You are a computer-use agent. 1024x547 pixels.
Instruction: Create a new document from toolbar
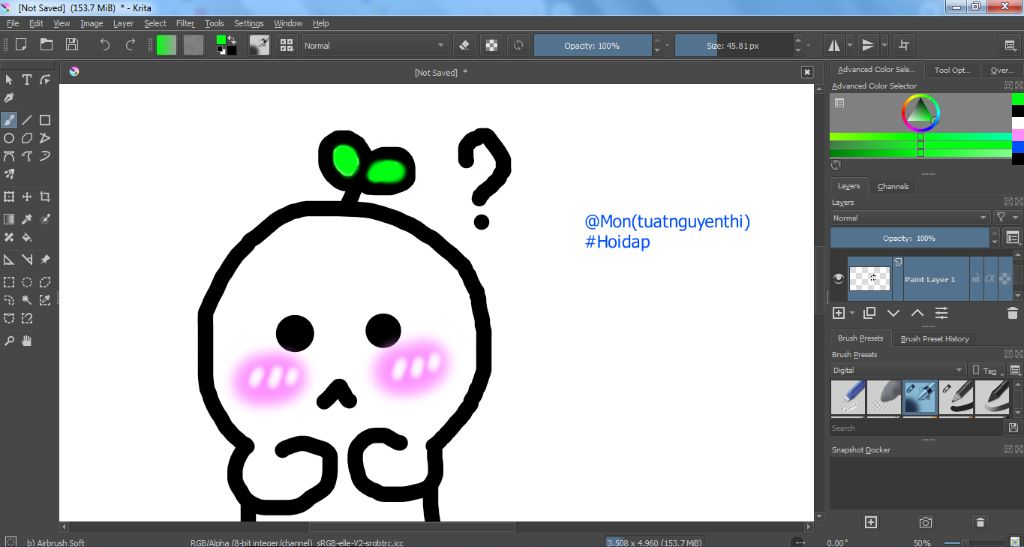pyautogui.click(x=21, y=45)
